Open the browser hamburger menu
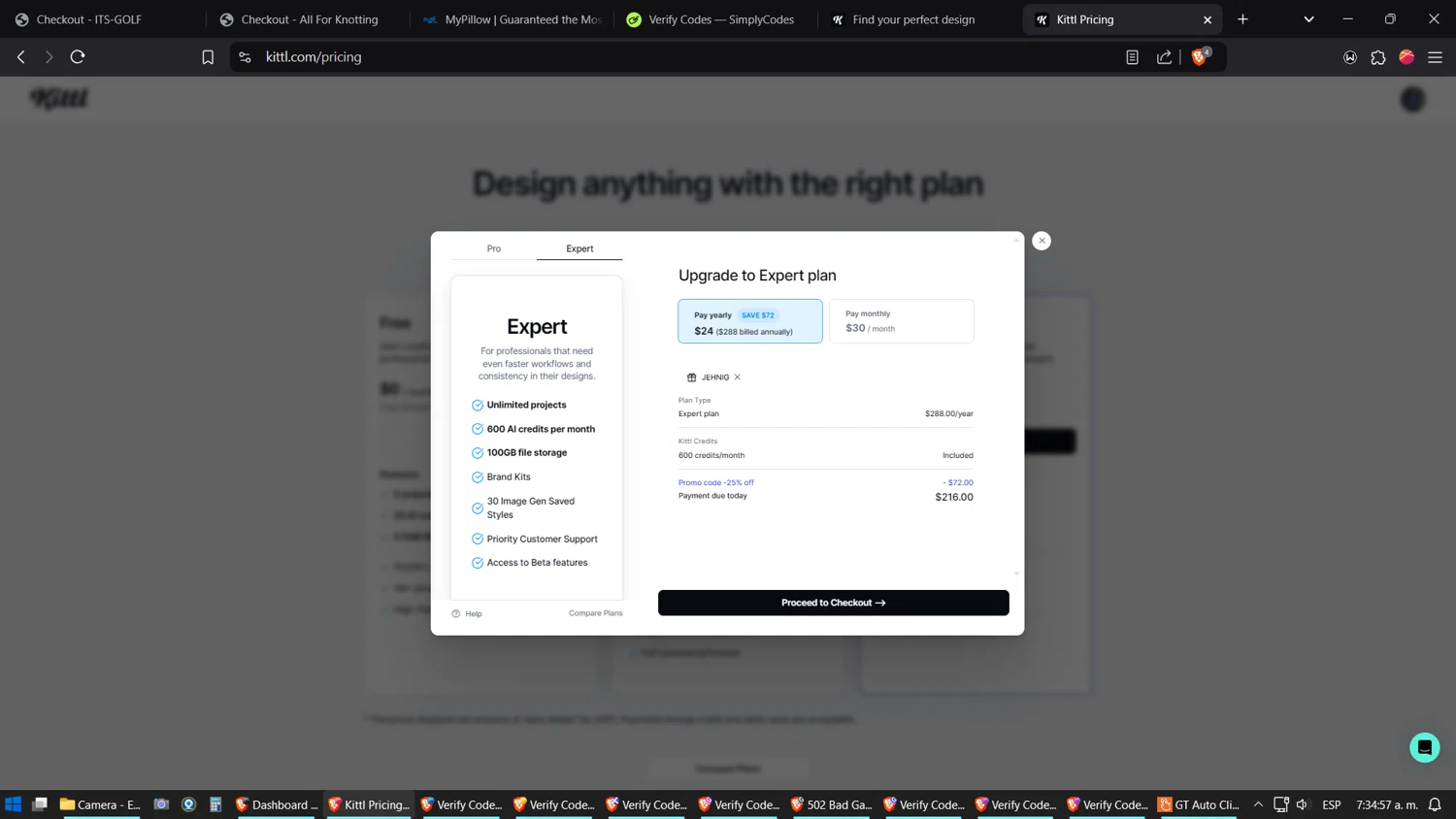This screenshot has height=819, width=1456. coord(1435,57)
